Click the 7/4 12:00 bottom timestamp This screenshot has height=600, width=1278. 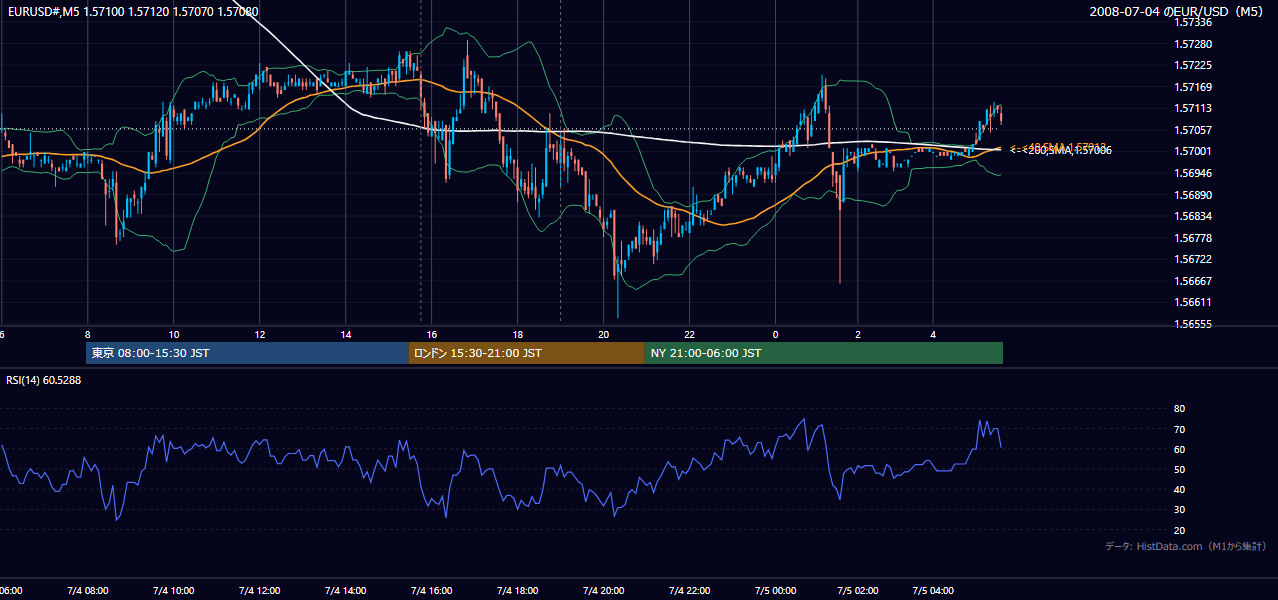(260, 591)
